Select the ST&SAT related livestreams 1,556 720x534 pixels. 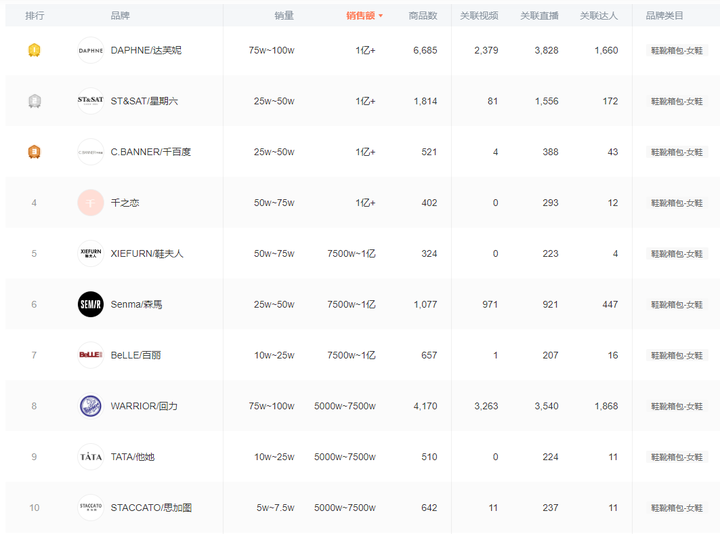pyautogui.click(x=546, y=101)
